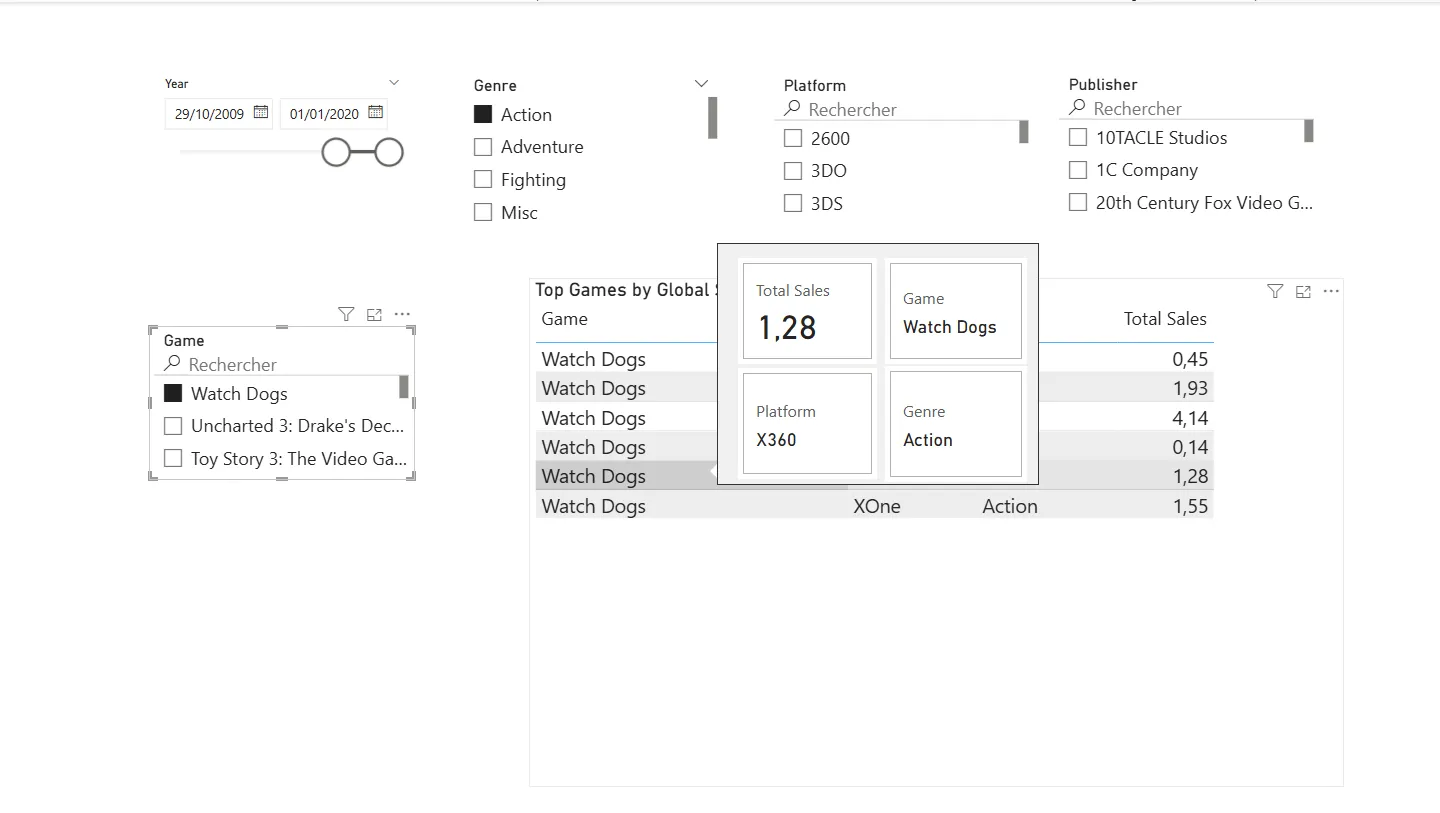Tick the 1C Company publisher checkbox
Viewport: 1440px width, 813px height.
(x=1078, y=170)
